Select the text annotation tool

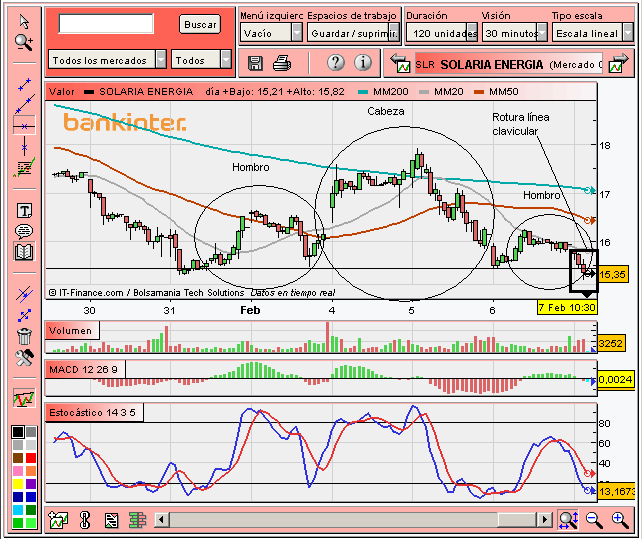click(24, 211)
